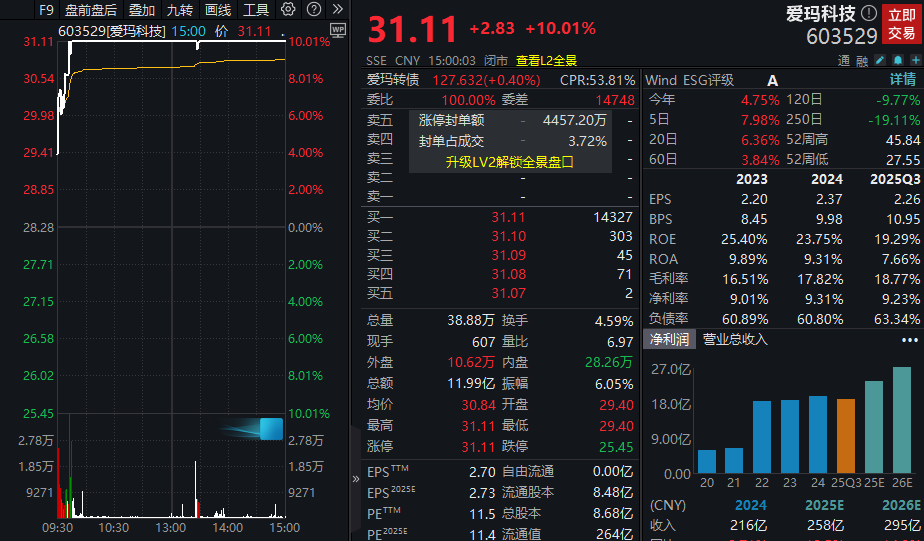Open the info icon beside 爱玛科技
Image resolution: width=924 pixels, height=541 pixels.
(x=869, y=12)
